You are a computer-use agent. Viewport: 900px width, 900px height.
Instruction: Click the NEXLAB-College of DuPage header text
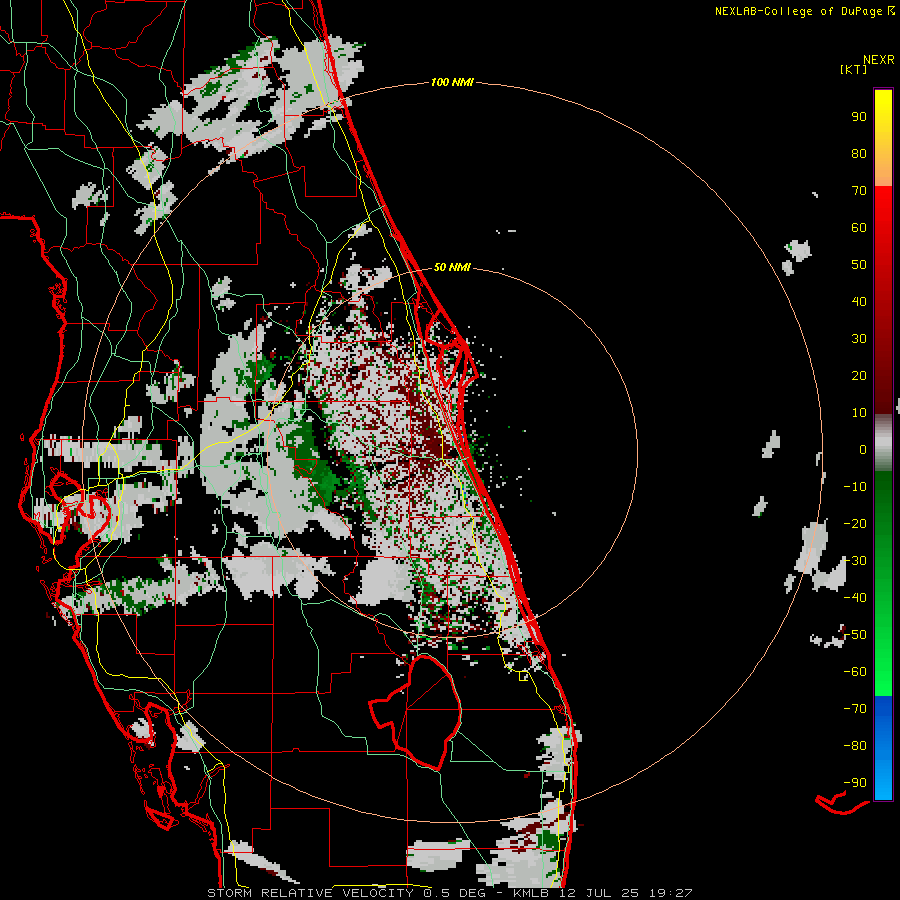pyautogui.click(x=798, y=11)
